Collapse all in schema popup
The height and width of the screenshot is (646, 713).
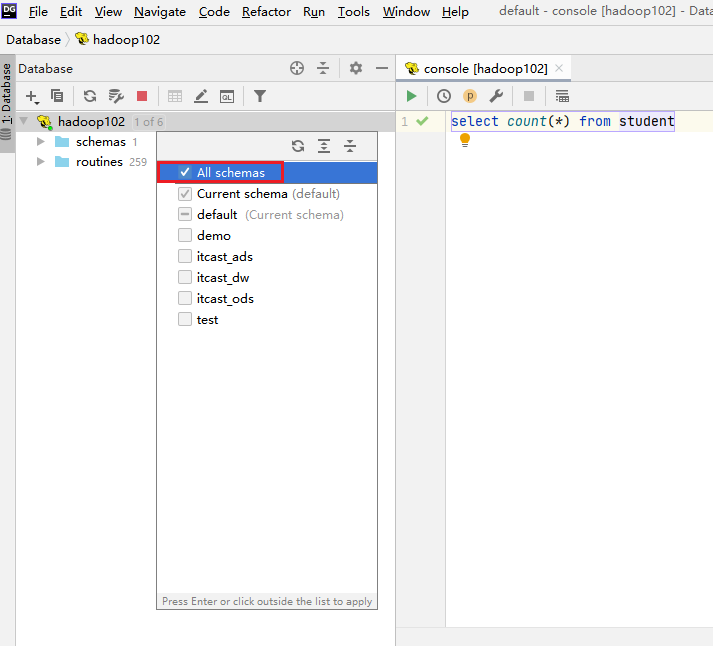(350, 146)
